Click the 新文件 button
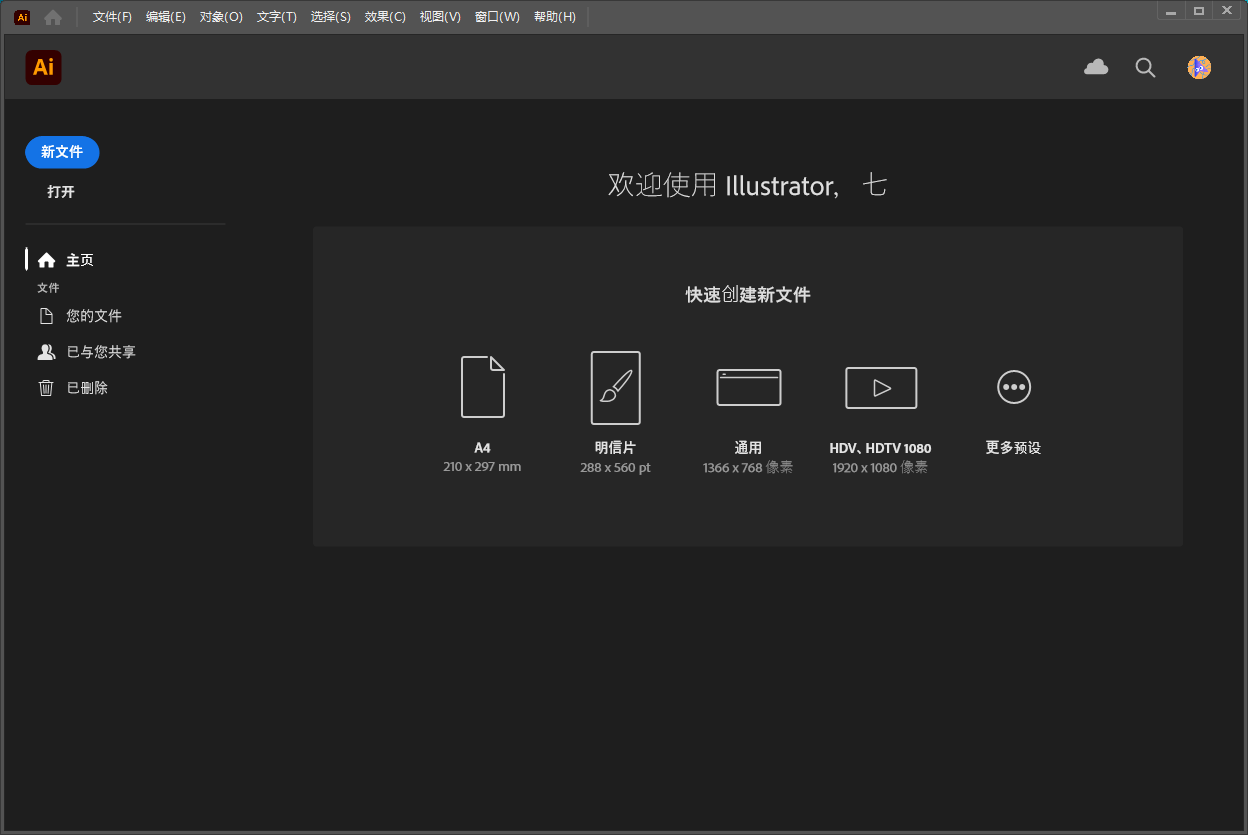 click(x=62, y=152)
